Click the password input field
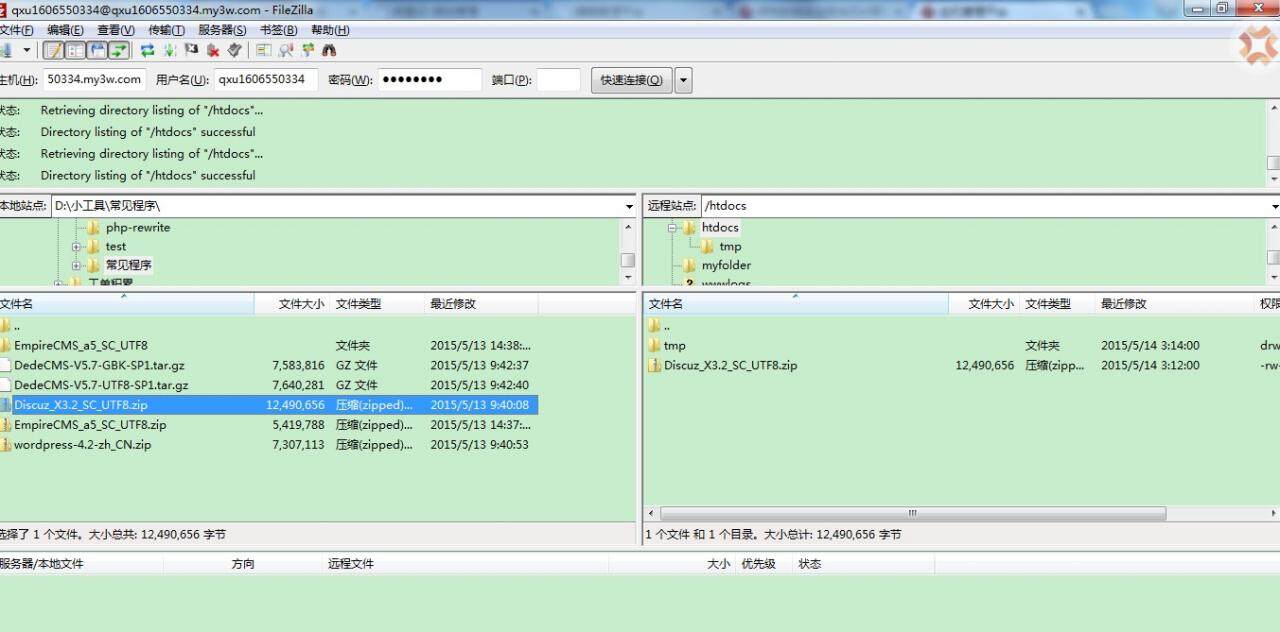Image resolution: width=1280 pixels, height=632 pixels. point(430,80)
